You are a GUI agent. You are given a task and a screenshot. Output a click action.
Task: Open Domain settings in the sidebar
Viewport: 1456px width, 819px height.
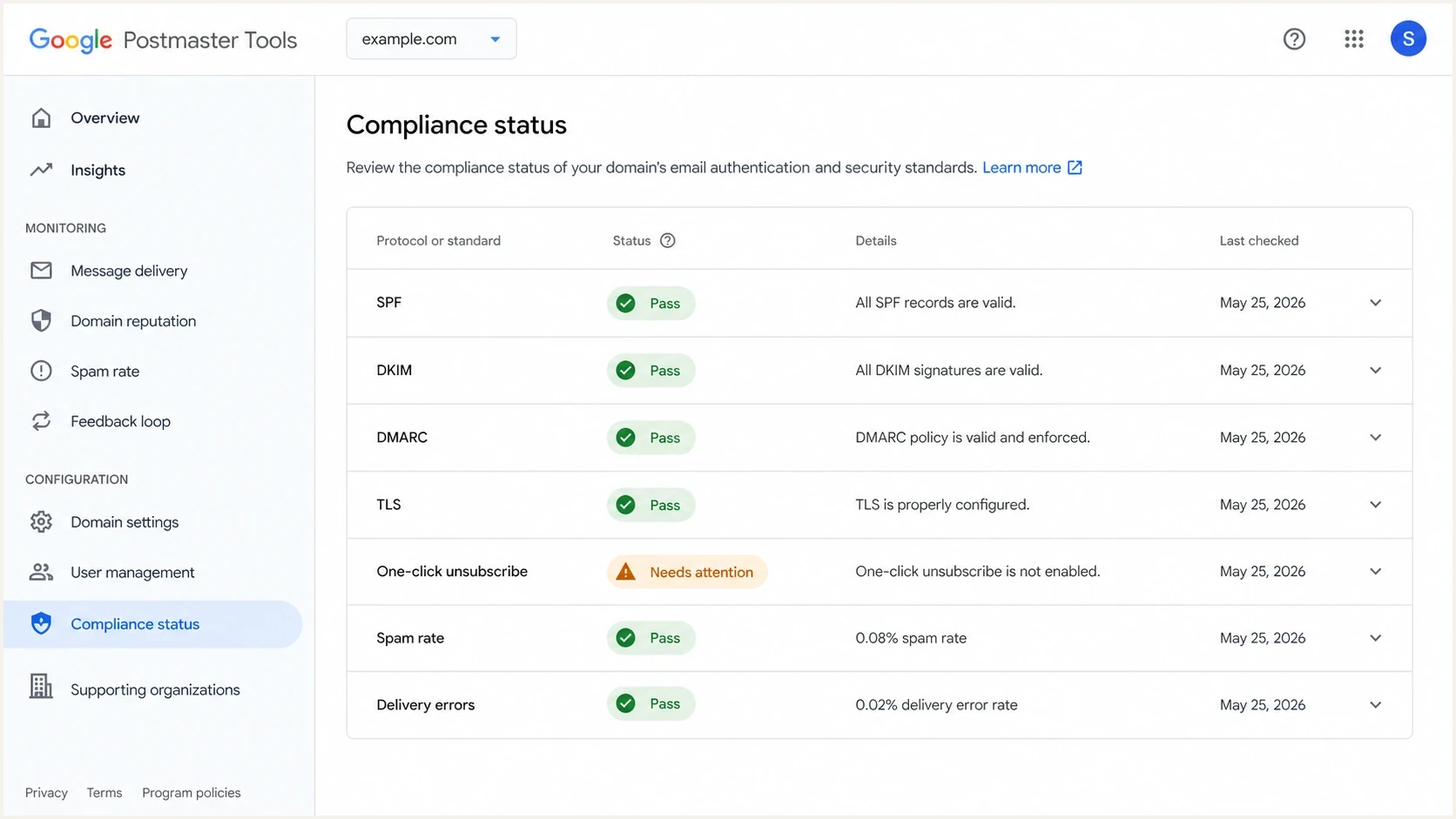coord(125,522)
